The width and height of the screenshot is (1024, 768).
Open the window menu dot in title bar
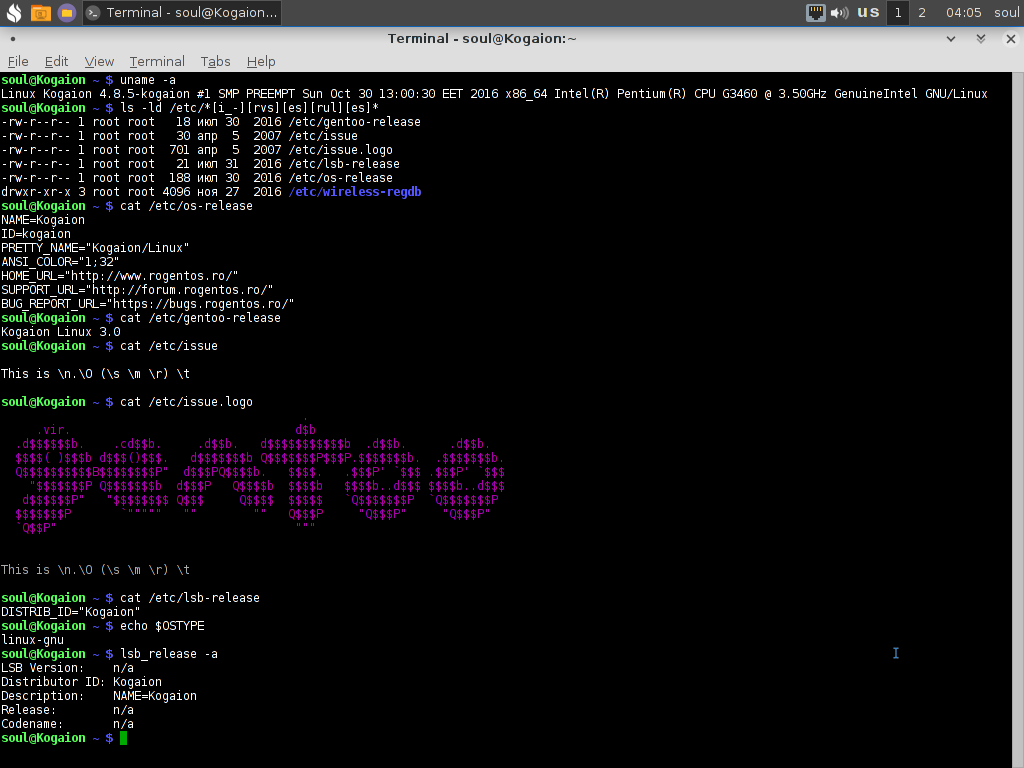pos(12,39)
